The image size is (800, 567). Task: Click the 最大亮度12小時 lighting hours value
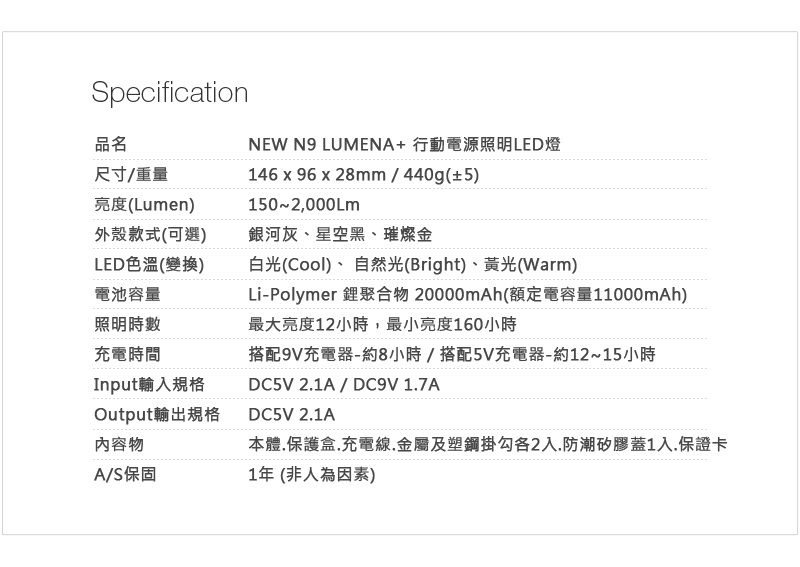382,325
